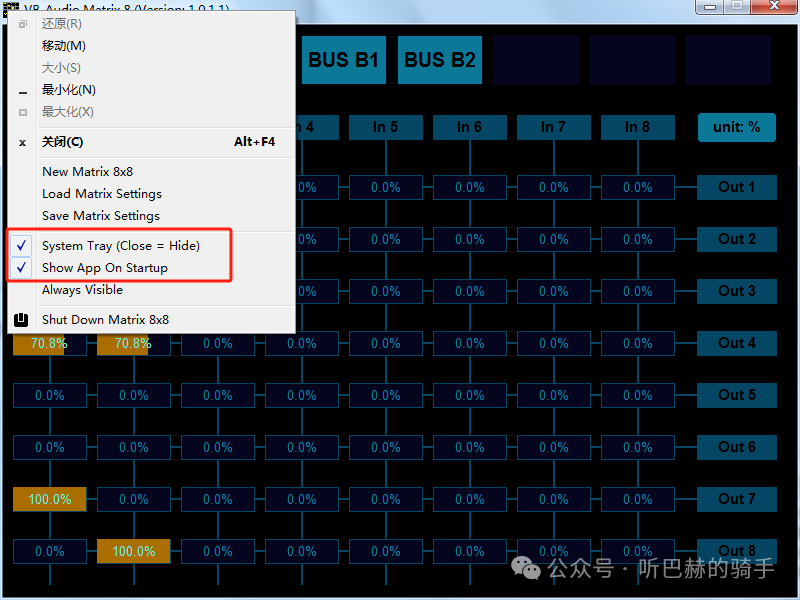Click the empty bus slot right of BUS B2
The image size is (800, 600).
[x=536, y=60]
